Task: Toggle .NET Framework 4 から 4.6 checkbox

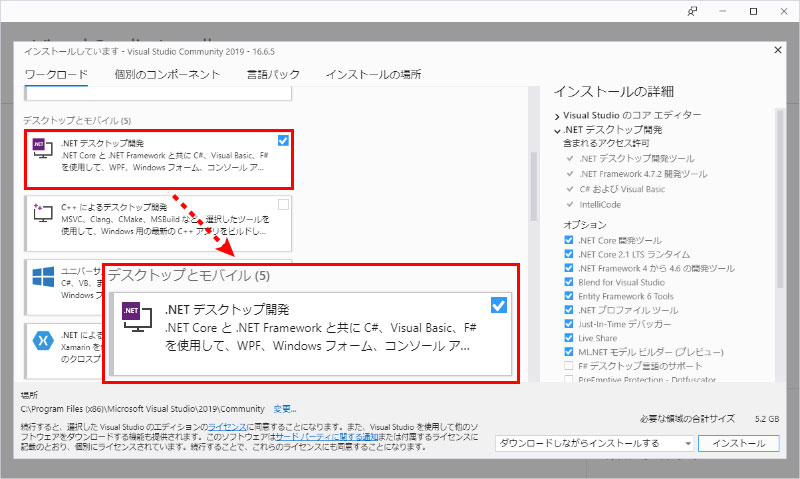Action: (569, 268)
